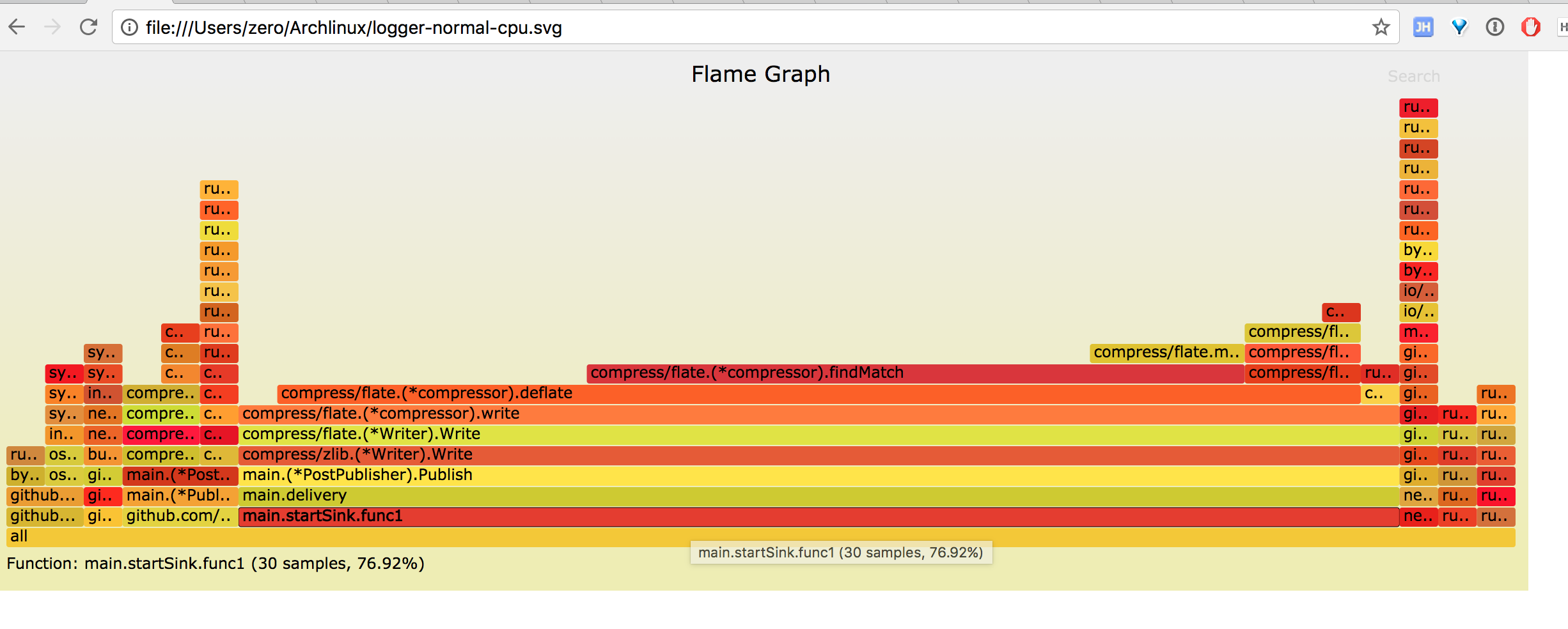This screenshot has height=629, width=1568.
Task: Open the JH extension icon
Action: coord(1423,27)
